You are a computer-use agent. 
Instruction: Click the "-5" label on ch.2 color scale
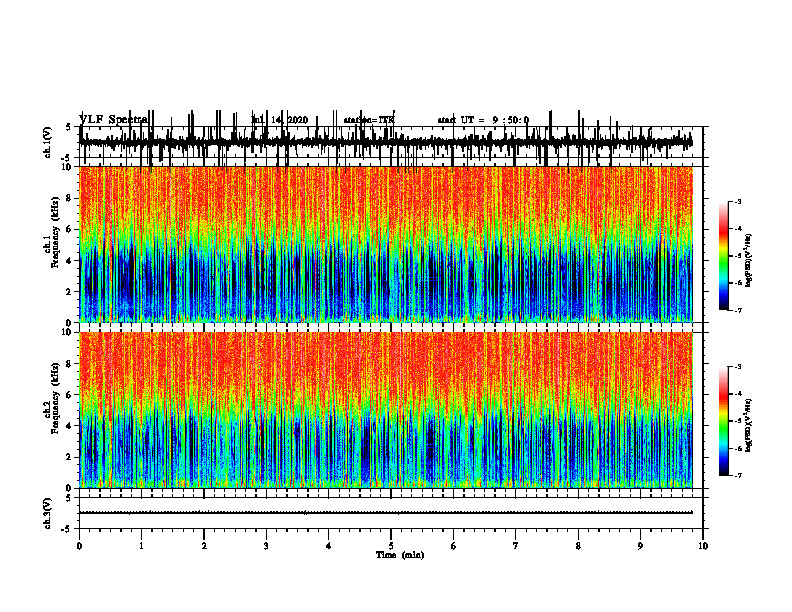[737, 421]
